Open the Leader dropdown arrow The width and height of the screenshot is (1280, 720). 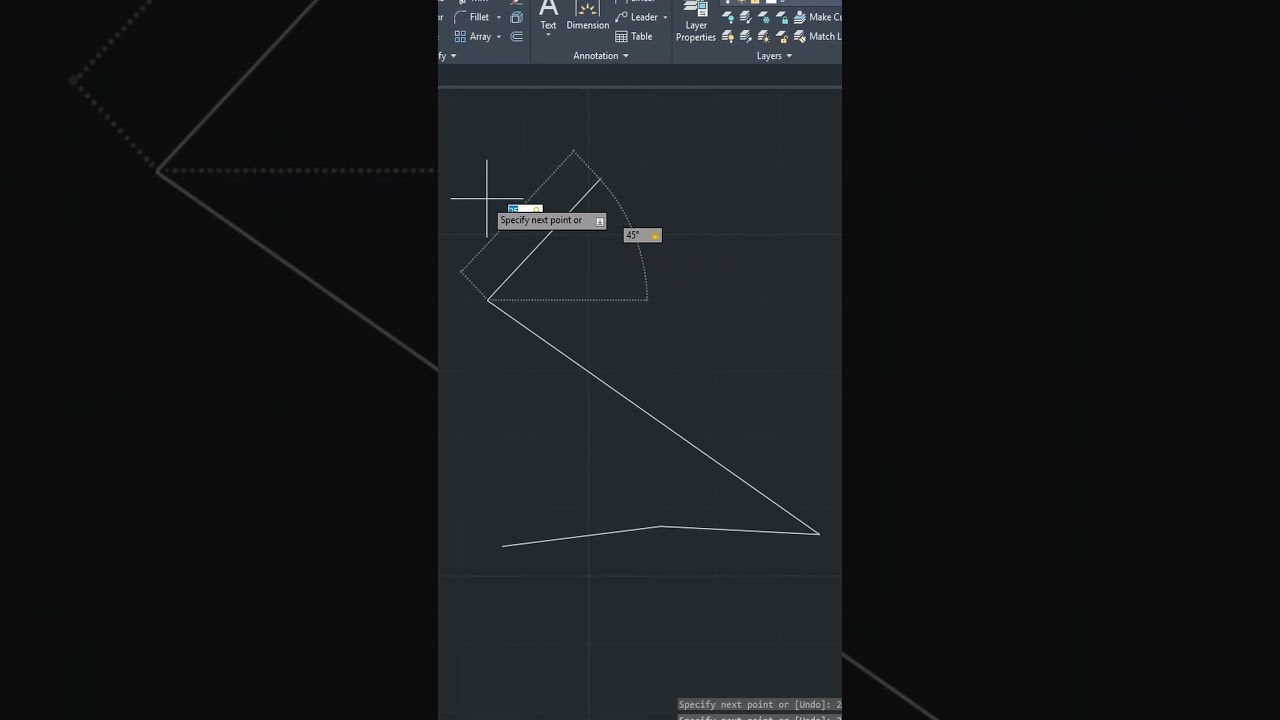coord(665,17)
